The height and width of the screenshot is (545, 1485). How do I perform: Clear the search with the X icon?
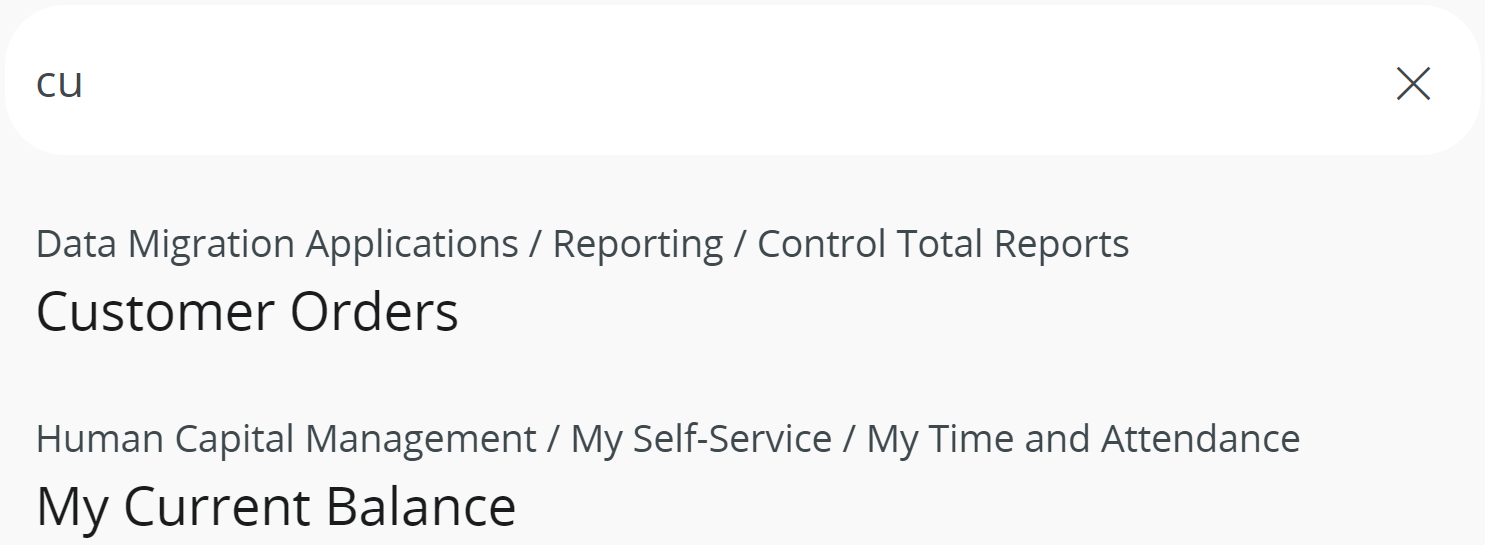(1413, 84)
